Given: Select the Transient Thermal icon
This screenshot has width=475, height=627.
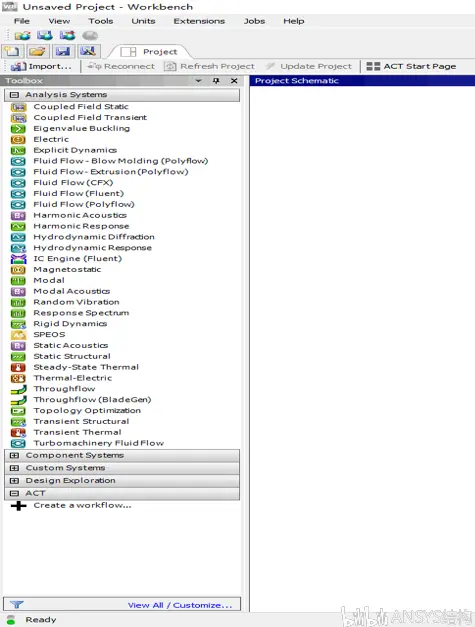Looking at the screenshot, I should click(x=18, y=432).
